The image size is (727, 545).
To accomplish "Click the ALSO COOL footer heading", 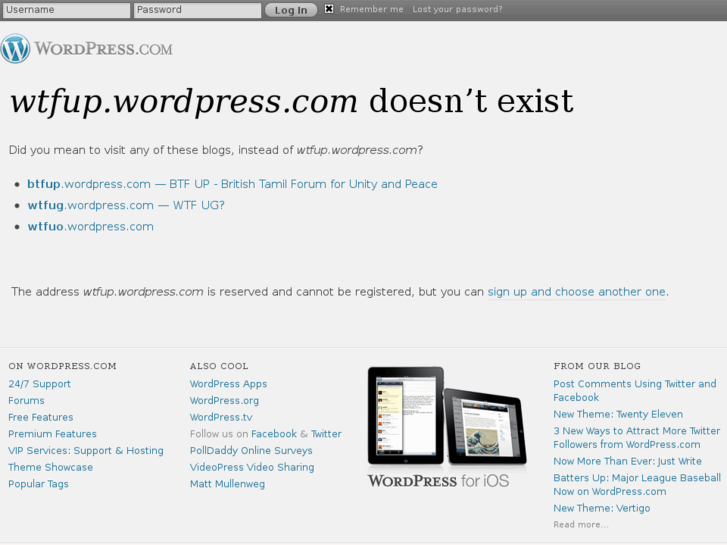I will pyautogui.click(x=219, y=366).
